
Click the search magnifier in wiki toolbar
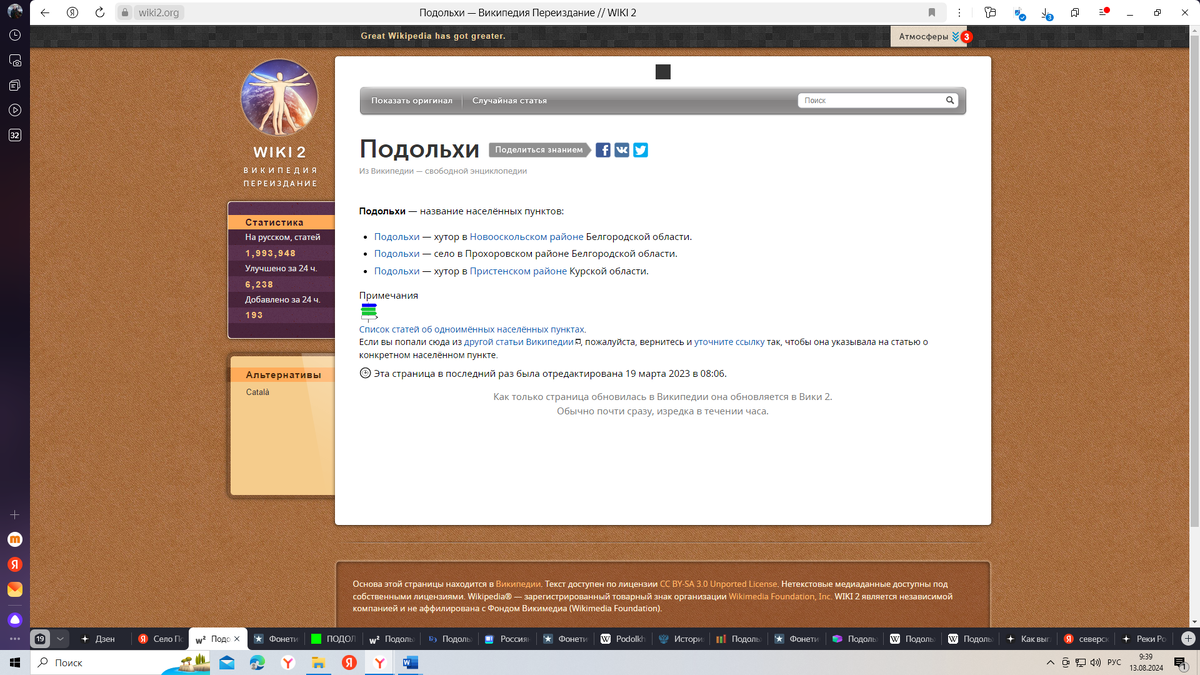pyautogui.click(x=950, y=100)
